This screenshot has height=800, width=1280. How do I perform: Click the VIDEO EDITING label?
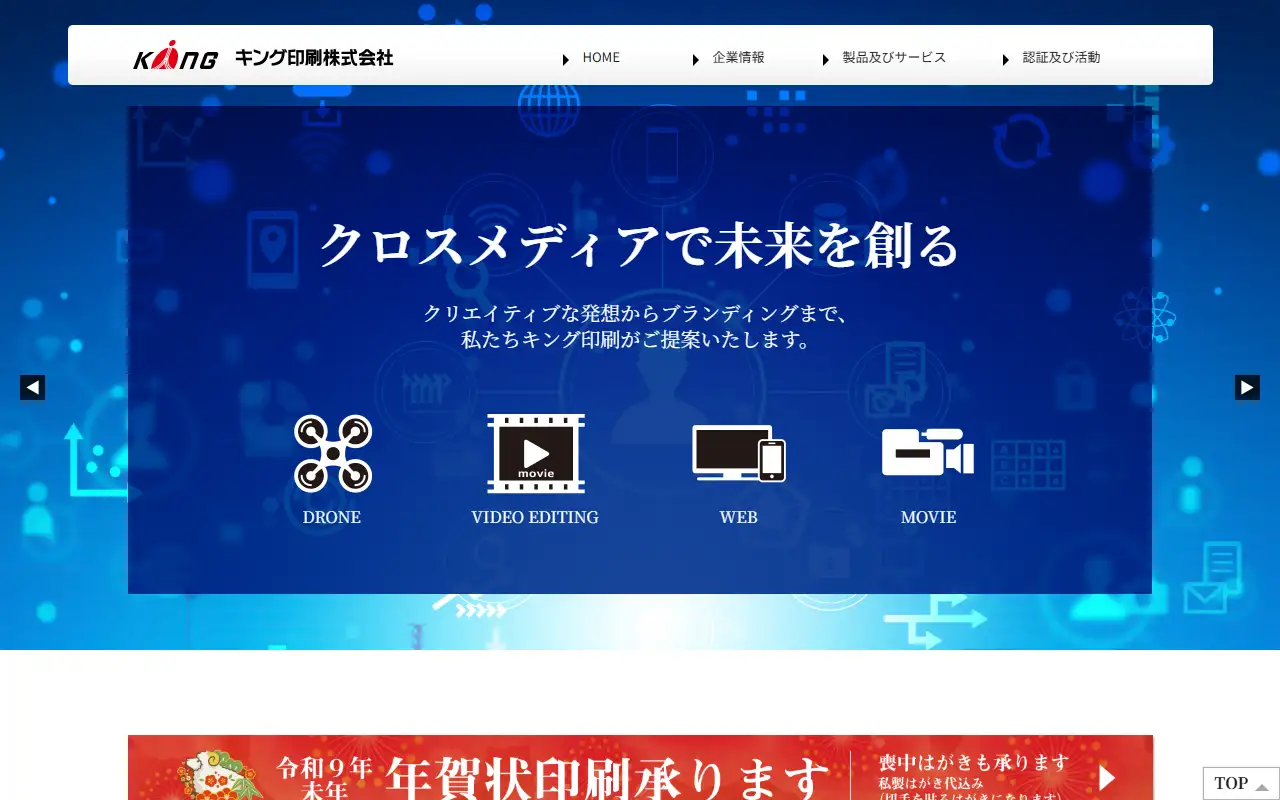click(x=535, y=517)
